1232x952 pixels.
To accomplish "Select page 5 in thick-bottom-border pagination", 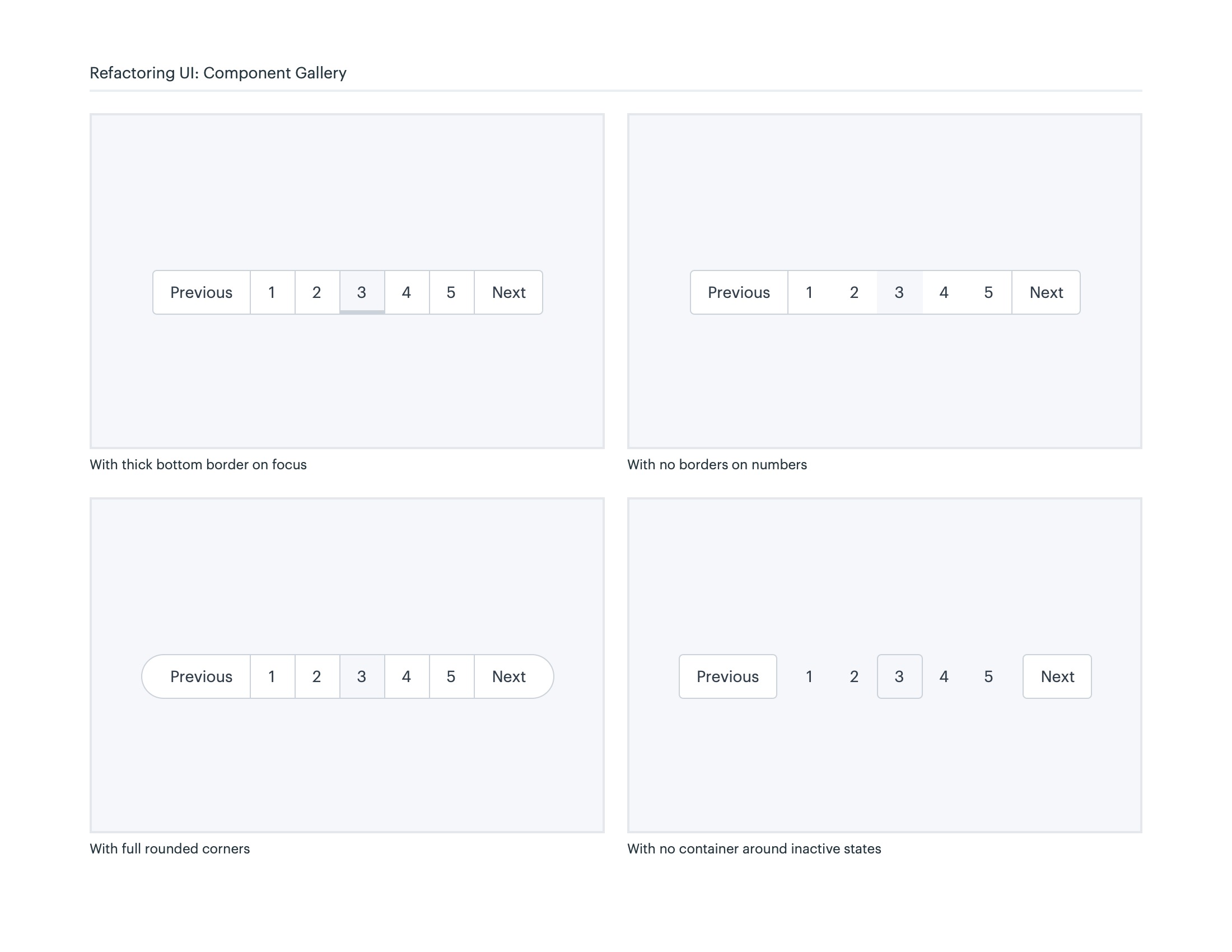I will pos(451,292).
